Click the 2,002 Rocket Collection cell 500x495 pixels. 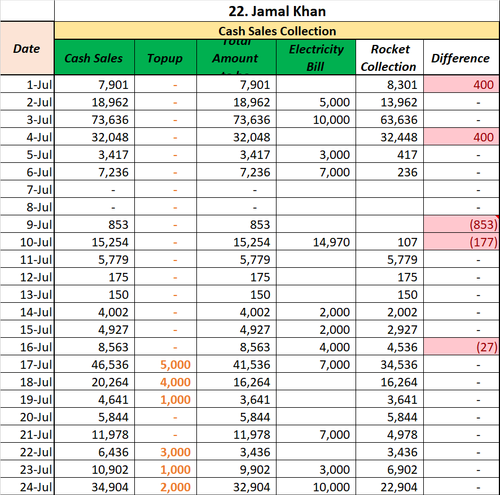389,312
